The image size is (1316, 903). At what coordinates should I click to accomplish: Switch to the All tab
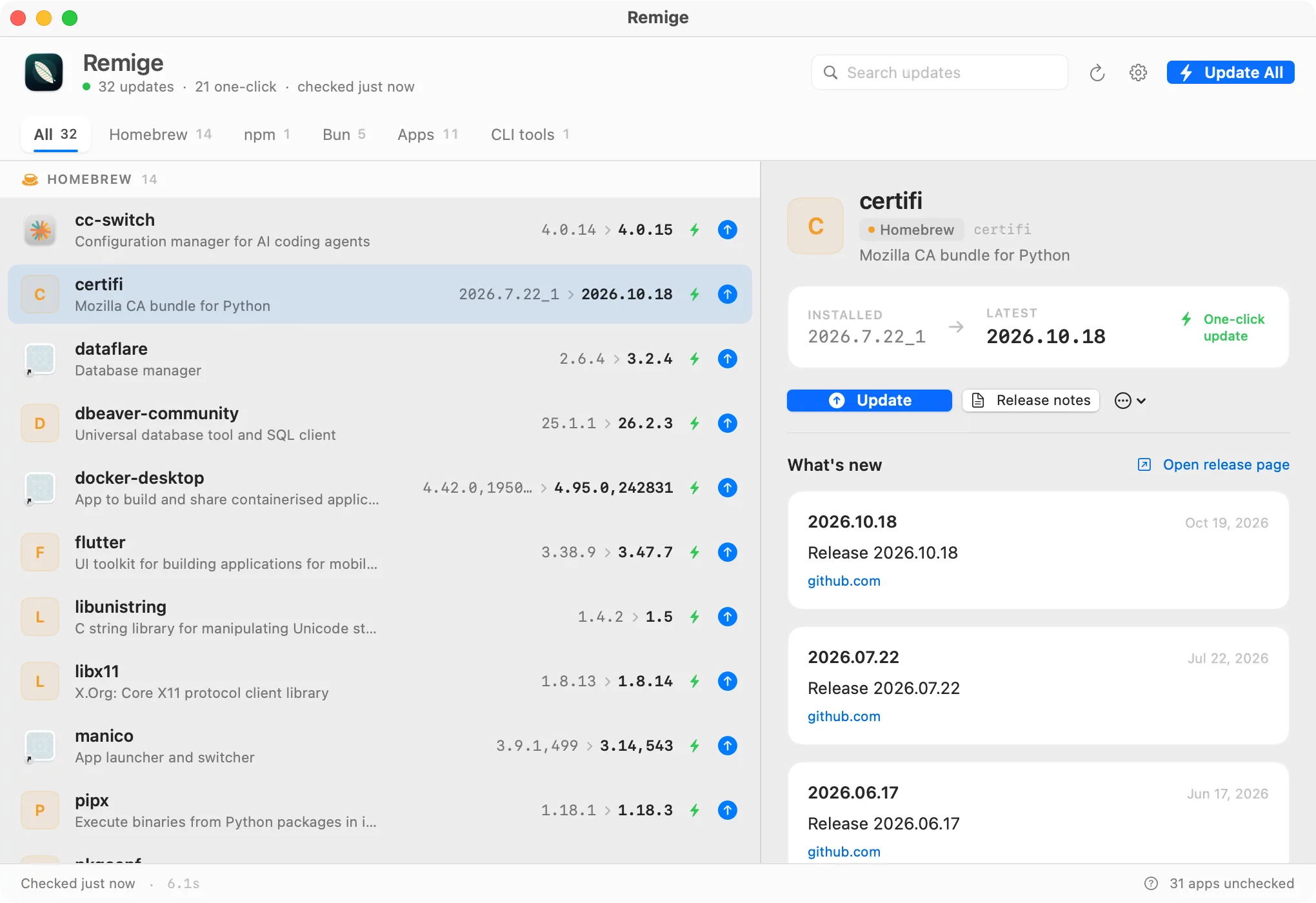[55, 134]
